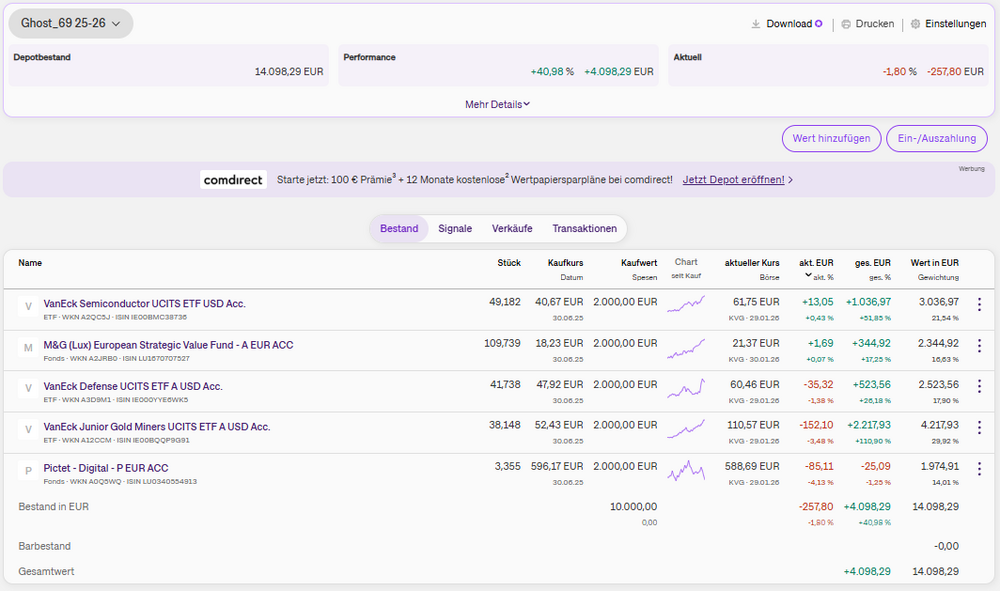Open three-dot menu for VanEck Defense row

pyautogui.click(x=979, y=387)
